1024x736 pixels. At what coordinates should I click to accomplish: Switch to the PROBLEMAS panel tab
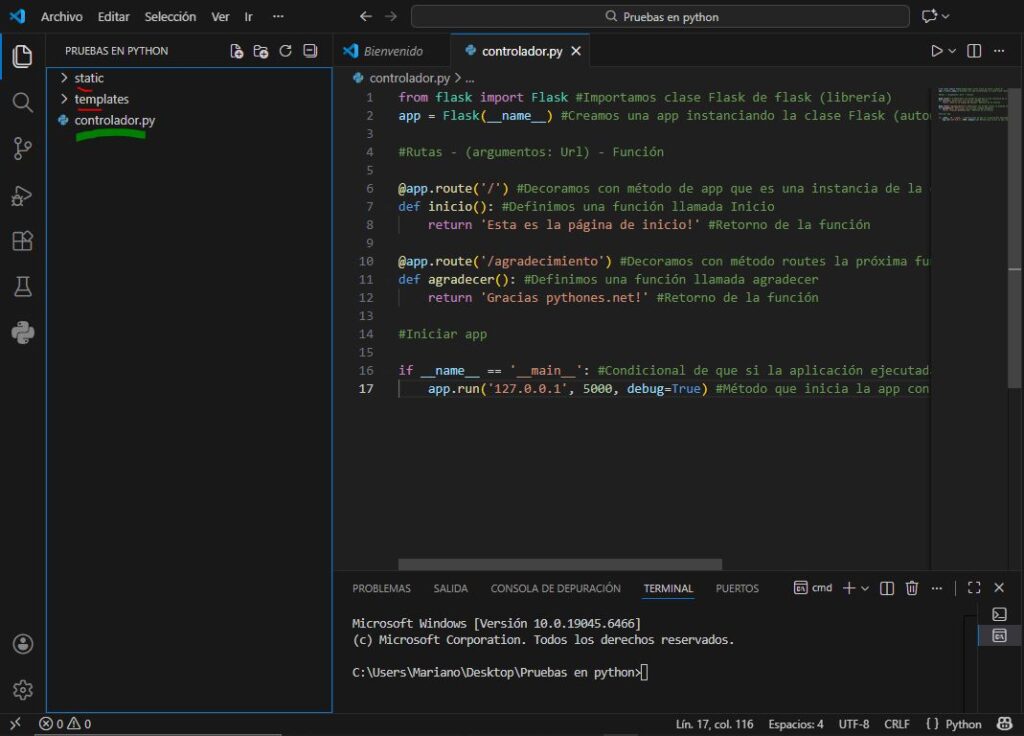click(381, 589)
